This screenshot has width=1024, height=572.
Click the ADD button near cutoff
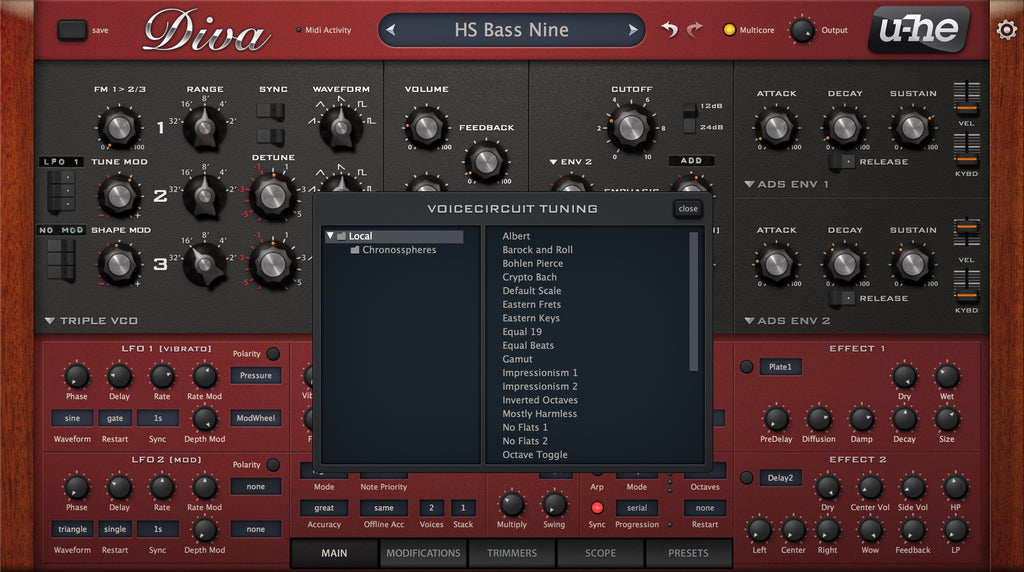691,161
